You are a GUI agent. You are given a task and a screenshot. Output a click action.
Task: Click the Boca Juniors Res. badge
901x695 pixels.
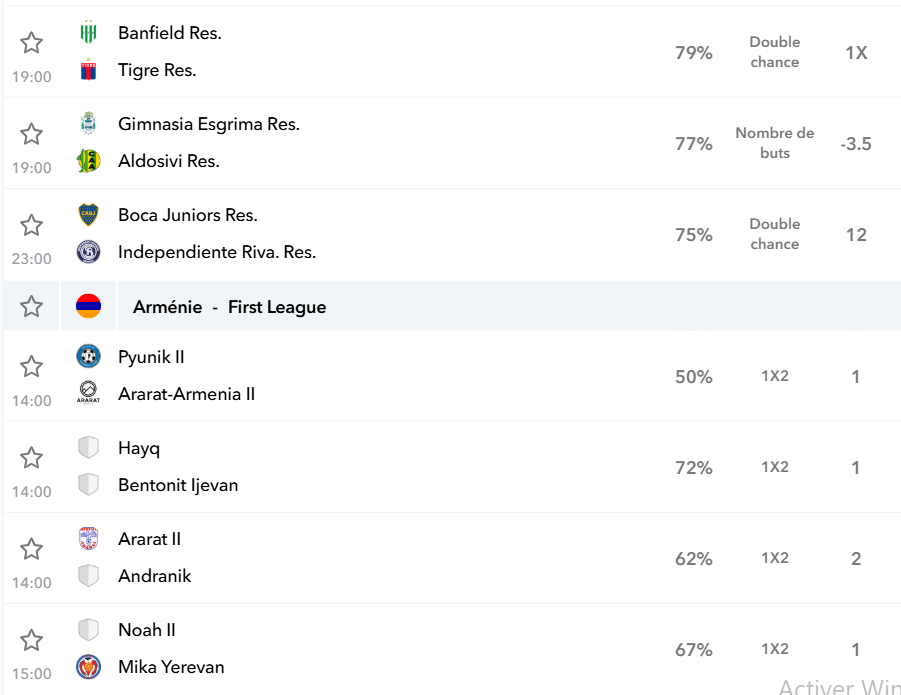(x=88, y=215)
